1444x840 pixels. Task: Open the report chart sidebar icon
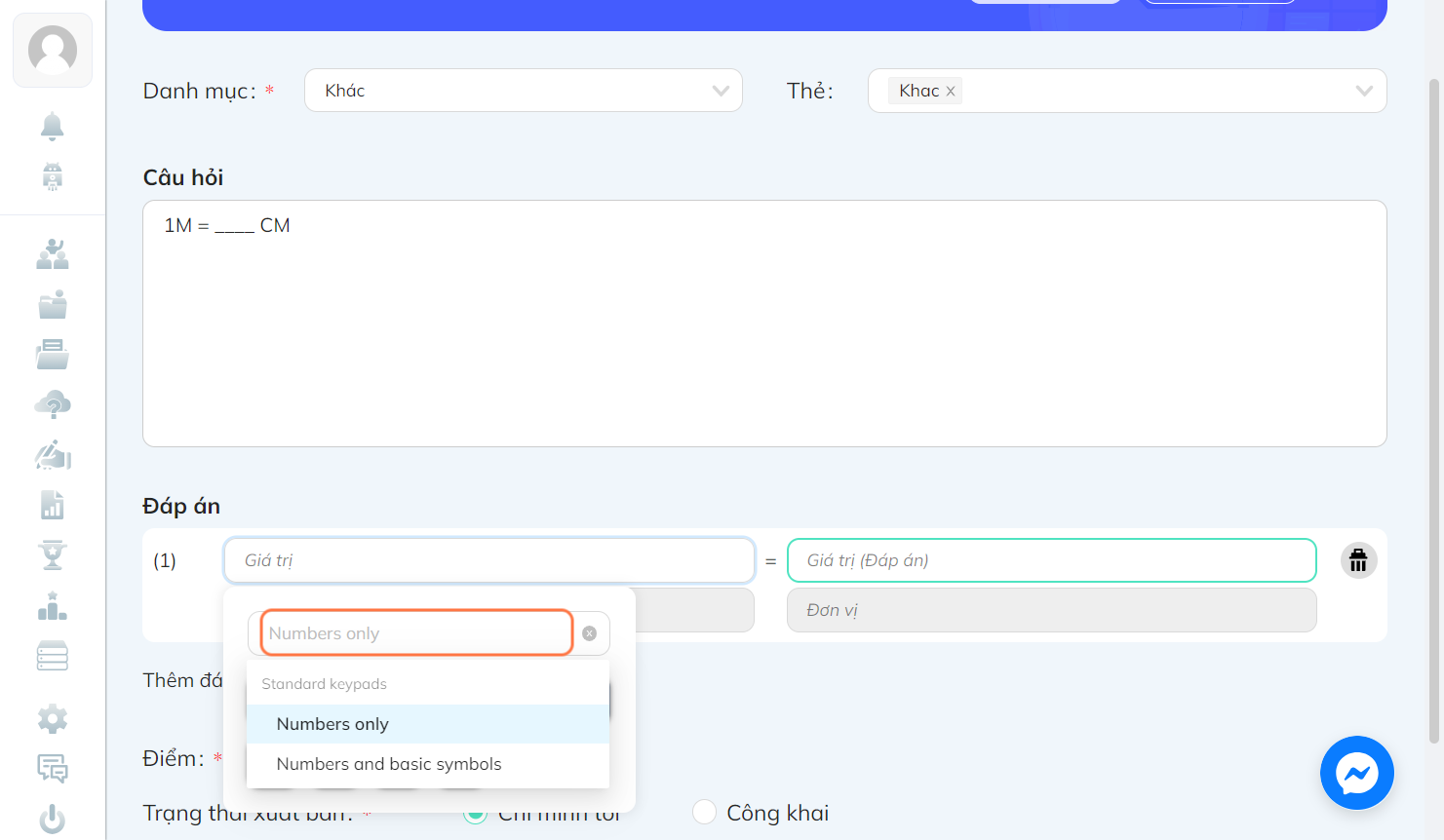53,505
